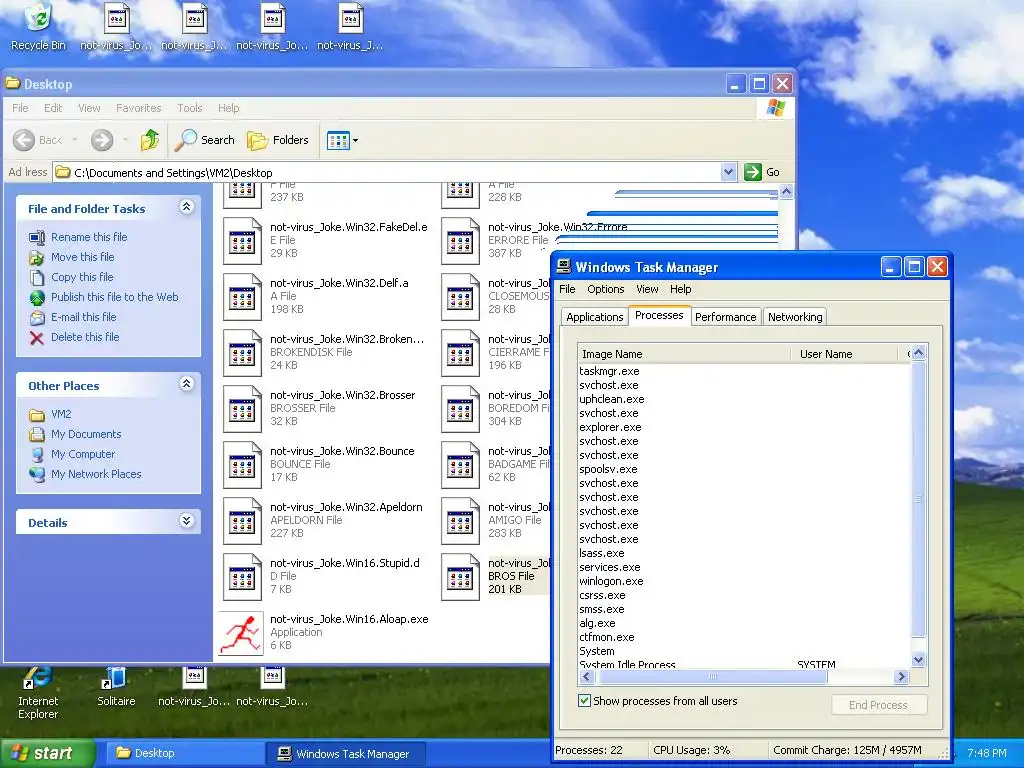Select uphclean.exe process row

point(744,399)
